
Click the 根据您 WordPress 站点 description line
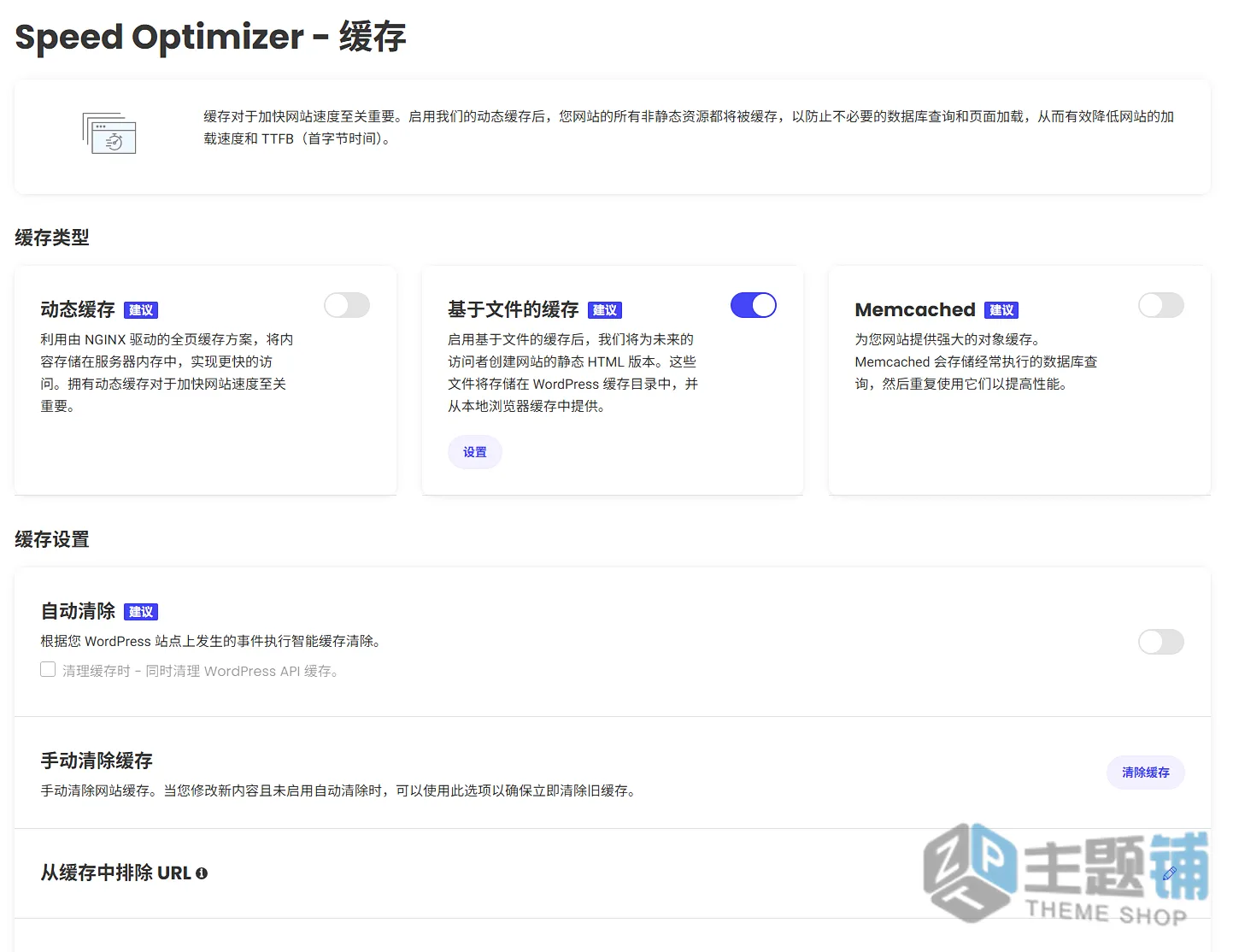pyautogui.click(x=210, y=641)
